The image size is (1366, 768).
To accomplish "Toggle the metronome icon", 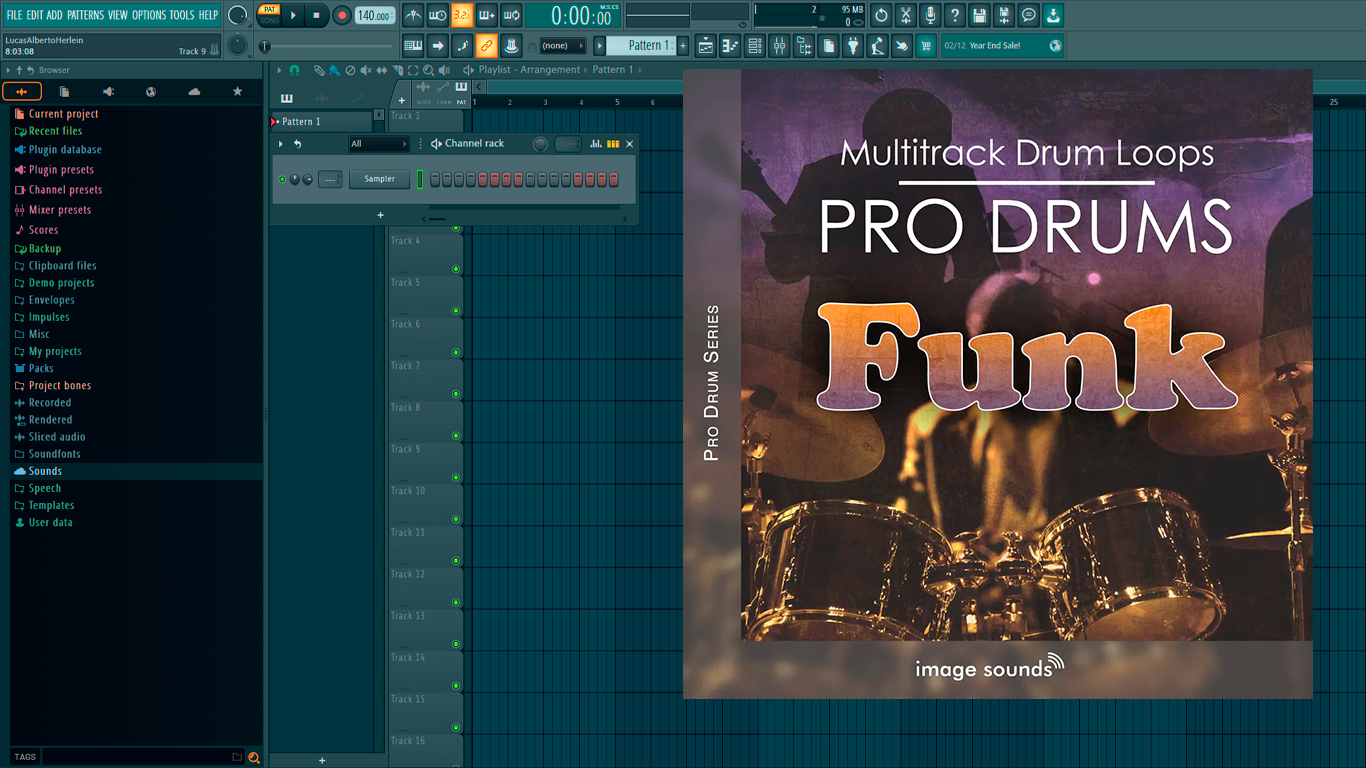I will (413, 15).
